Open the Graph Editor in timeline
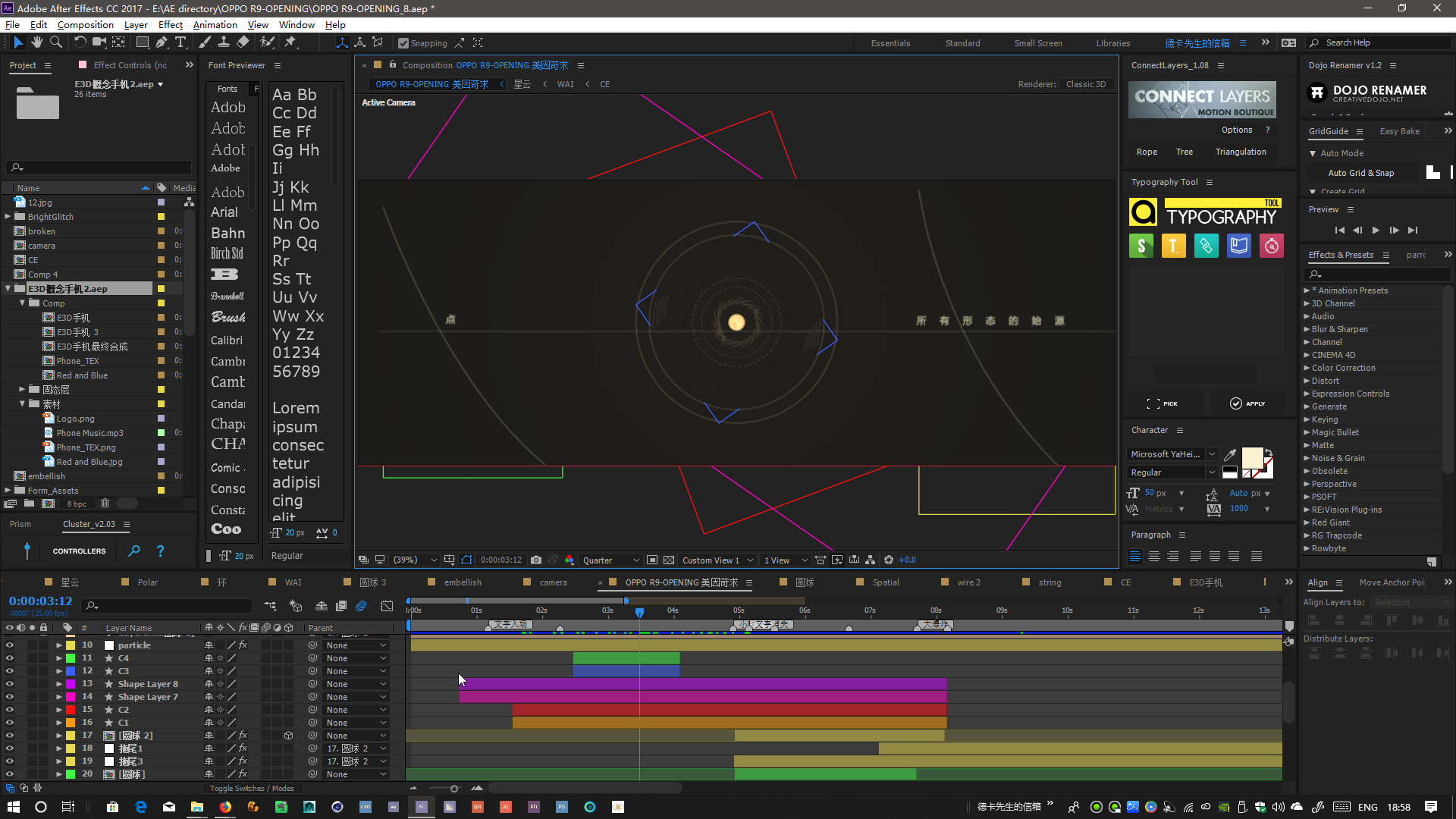1456x819 pixels. pyautogui.click(x=387, y=606)
